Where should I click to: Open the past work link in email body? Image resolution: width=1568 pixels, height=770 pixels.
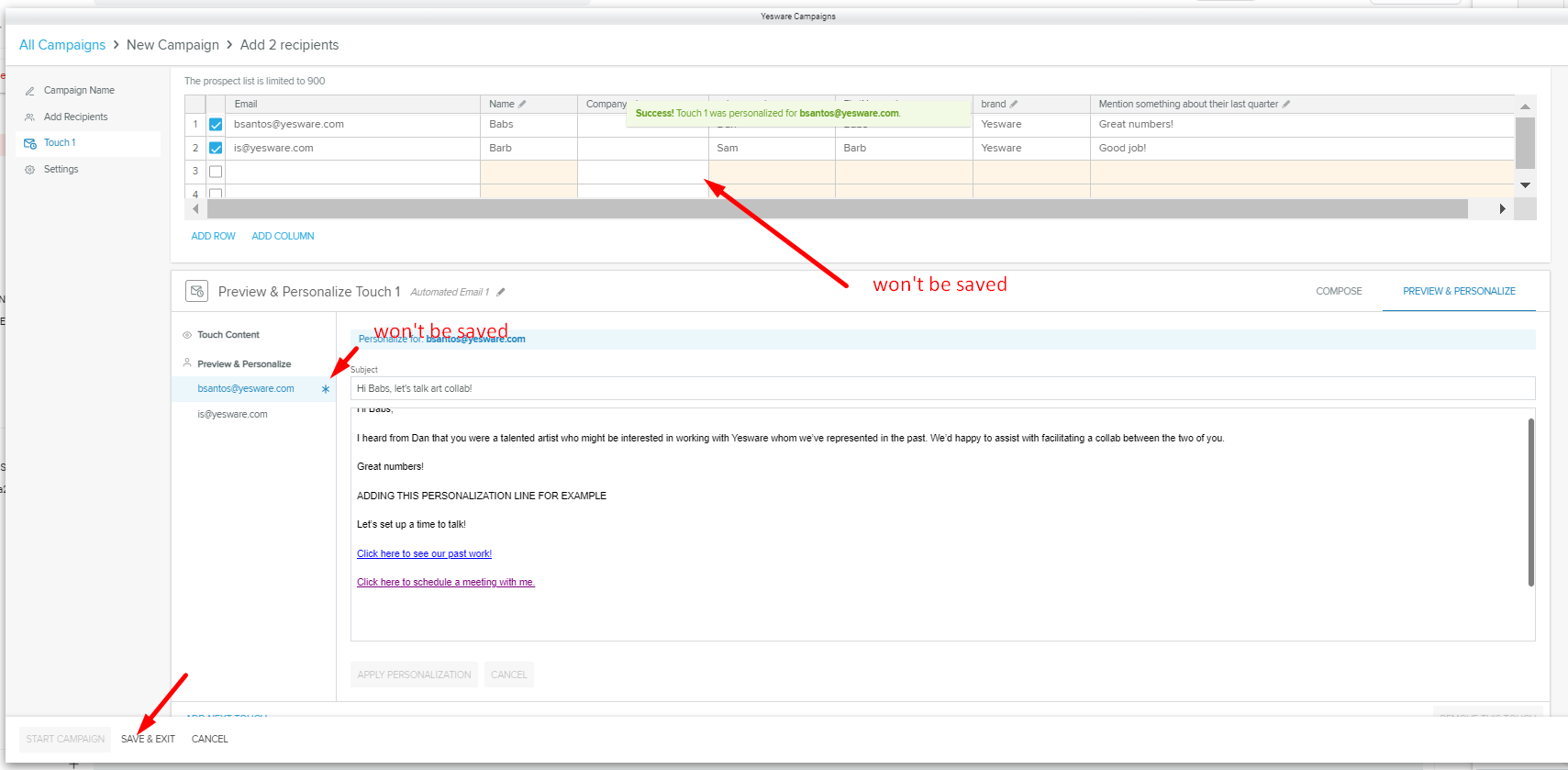click(x=424, y=554)
